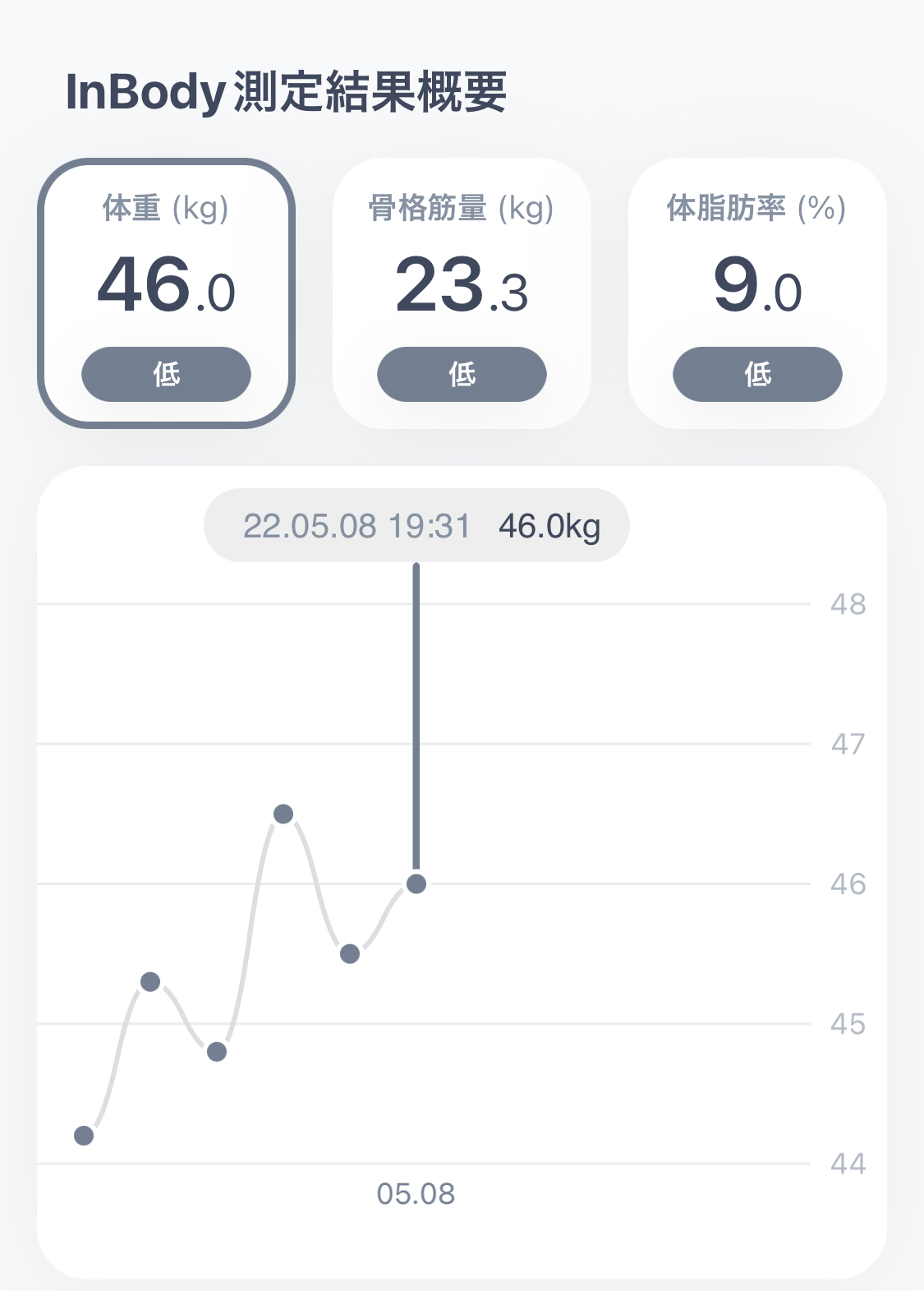The width and height of the screenshot is (924, 1291).
Task: Tap the 23.3 skeletal muscle value
Action: pyautogui.click(x=462, y=286)
